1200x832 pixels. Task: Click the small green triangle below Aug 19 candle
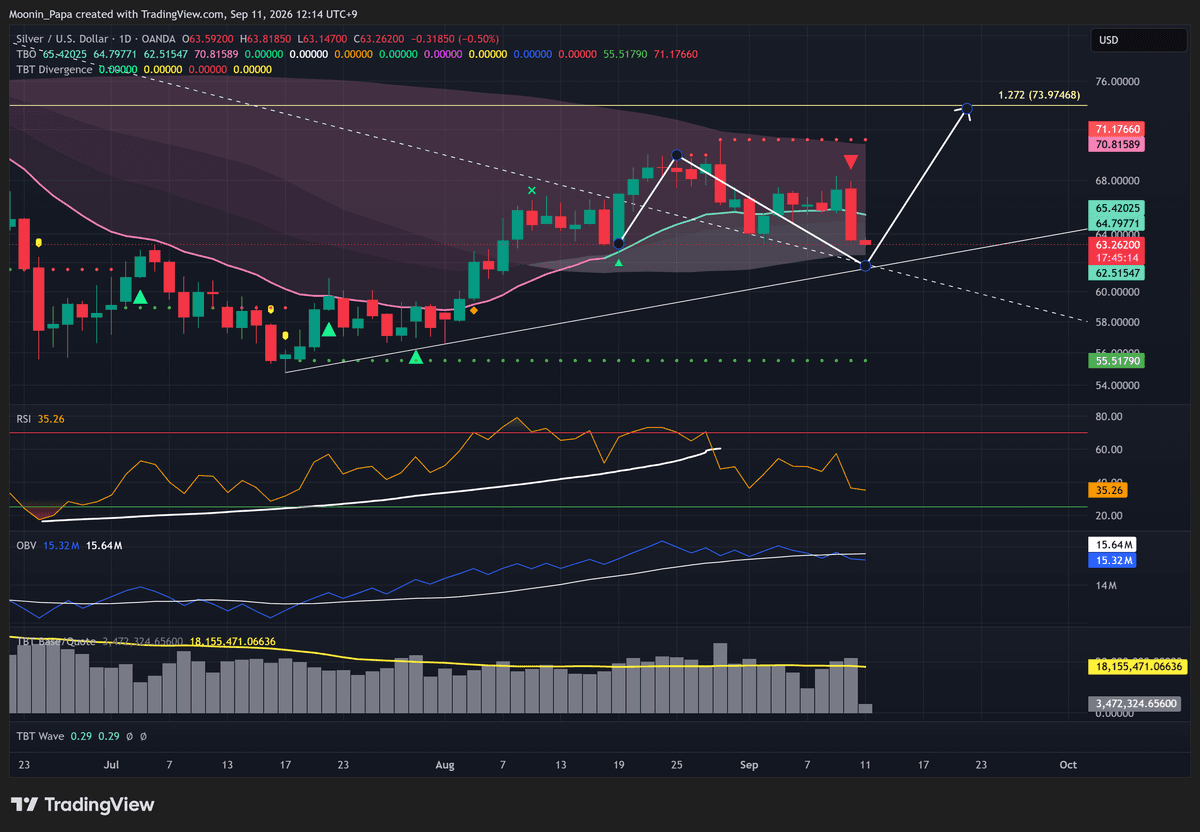pos(619,262)
